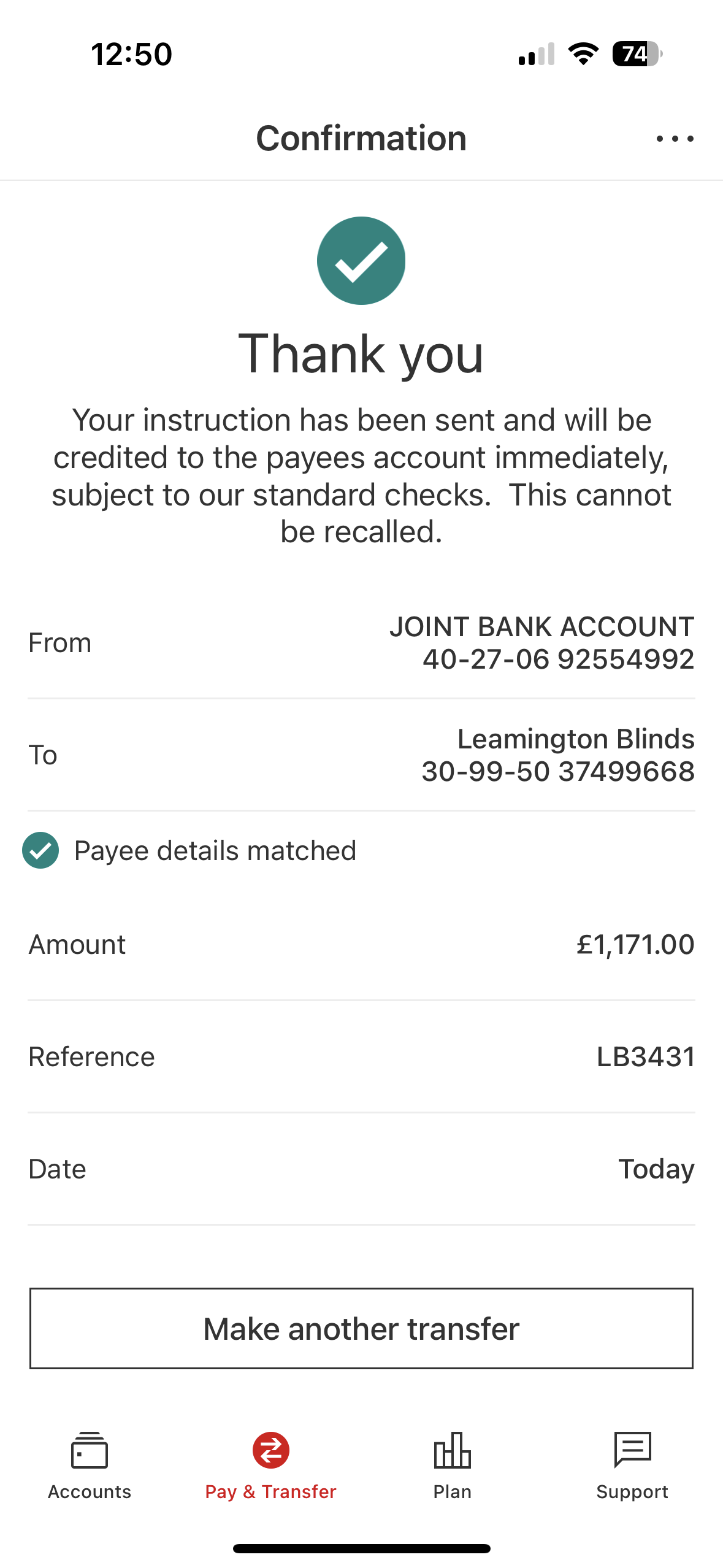Tap the 12:50 clock in status bar
This screenshot has width=723, height=1568.
click(132, 54)
